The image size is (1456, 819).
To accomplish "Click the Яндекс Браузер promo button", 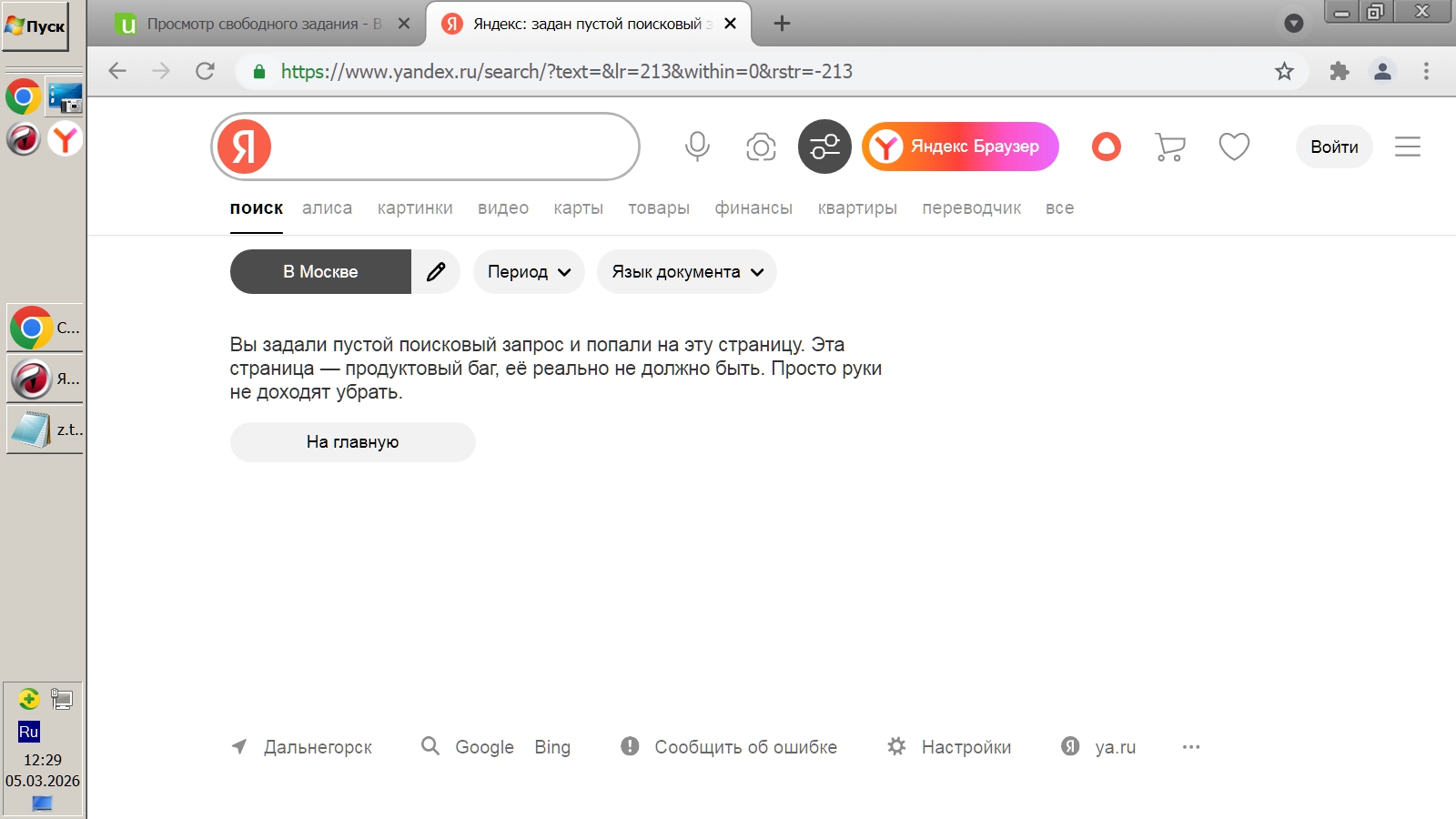I will tap(960, 147).
